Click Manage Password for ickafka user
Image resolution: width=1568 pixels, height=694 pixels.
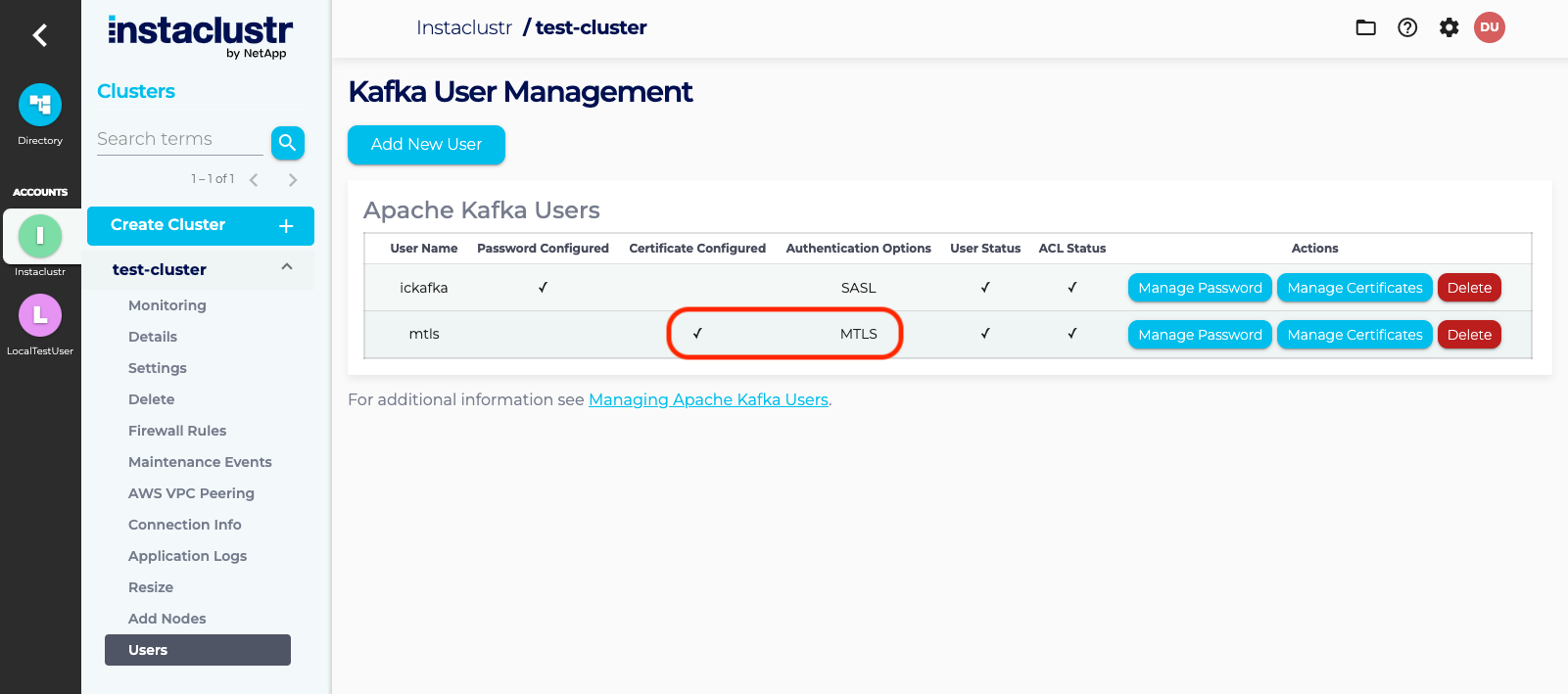(1200, 288)
